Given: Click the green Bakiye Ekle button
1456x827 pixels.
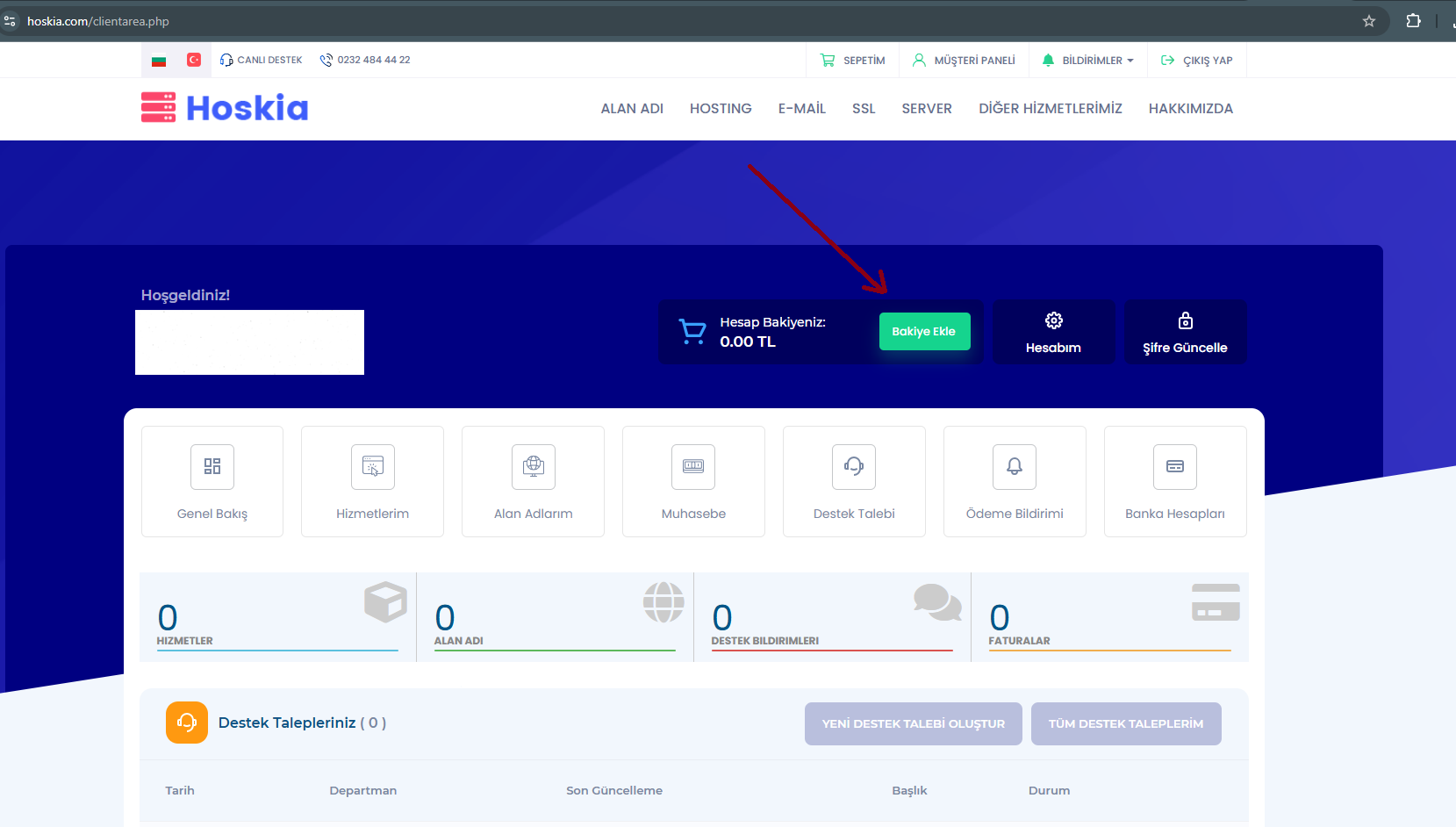Looking at the screenshot, I should point(924,332).
